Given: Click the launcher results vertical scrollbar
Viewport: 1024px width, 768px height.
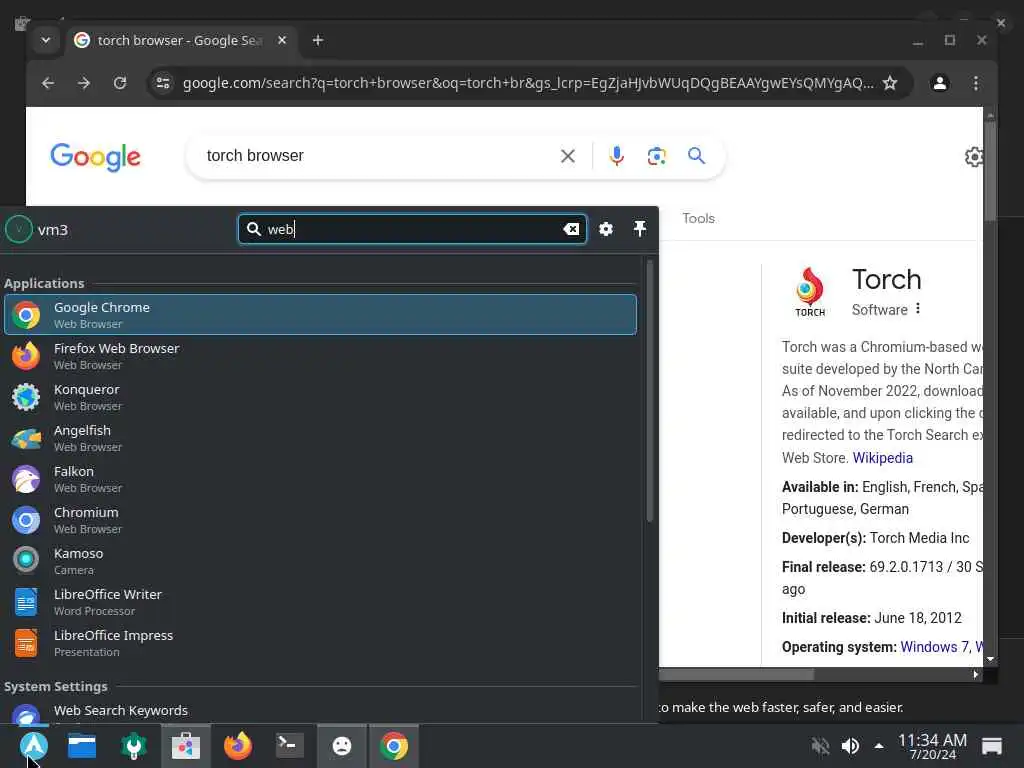Looking at the screenshot, I should [x=649, y=391].
